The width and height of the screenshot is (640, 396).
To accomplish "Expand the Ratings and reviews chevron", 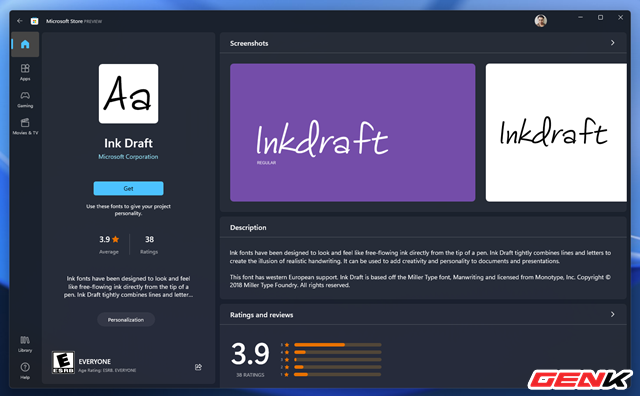I will [612, 314].
